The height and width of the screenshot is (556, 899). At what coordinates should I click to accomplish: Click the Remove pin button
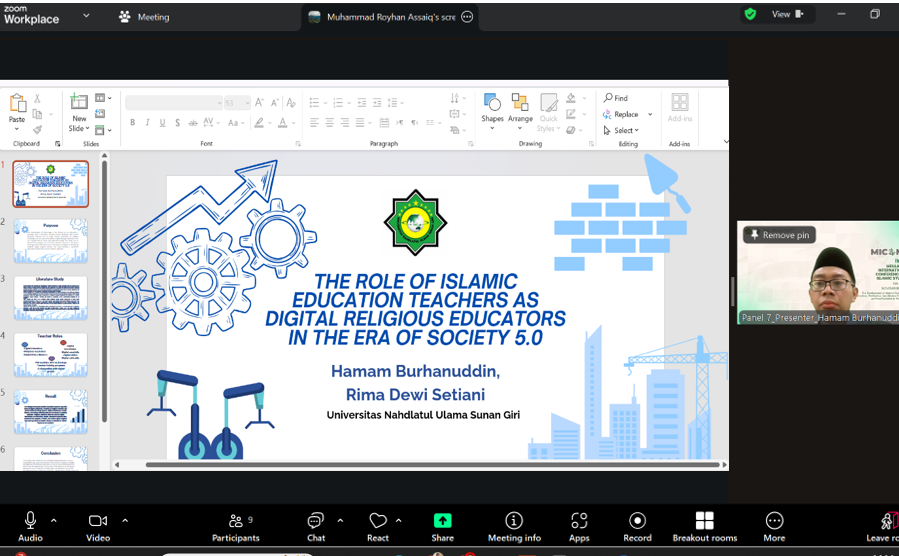coord(779,235)
